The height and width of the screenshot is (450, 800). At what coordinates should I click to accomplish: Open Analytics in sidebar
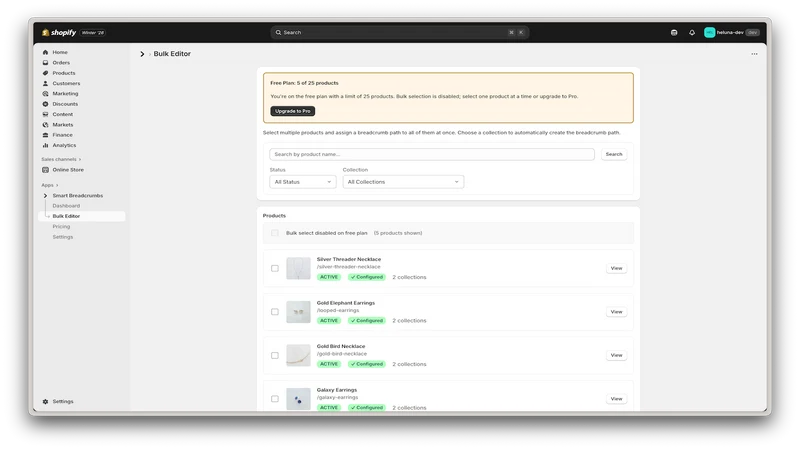pos(64,145)
